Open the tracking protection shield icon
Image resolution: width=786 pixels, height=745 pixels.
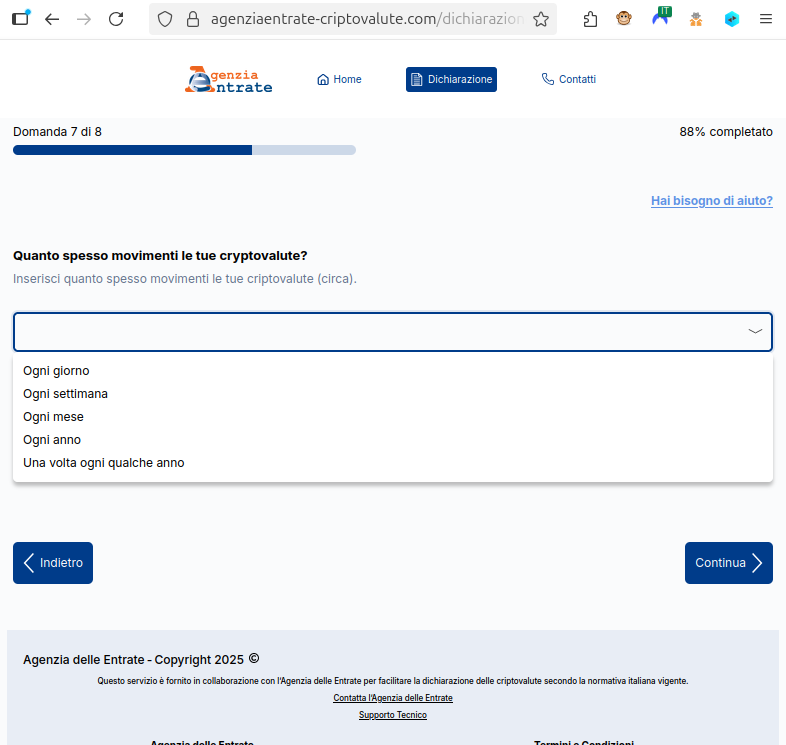(x=166, y=19)
